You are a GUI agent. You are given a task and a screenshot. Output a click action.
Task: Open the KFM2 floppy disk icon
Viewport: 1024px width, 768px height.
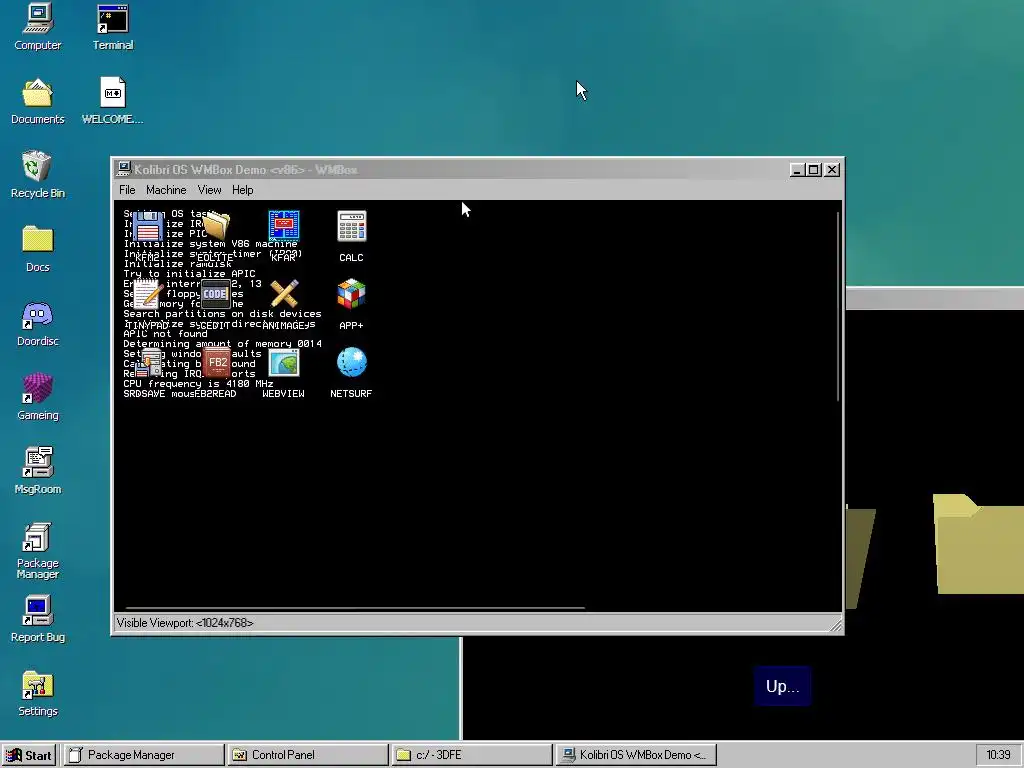(148, 227)
